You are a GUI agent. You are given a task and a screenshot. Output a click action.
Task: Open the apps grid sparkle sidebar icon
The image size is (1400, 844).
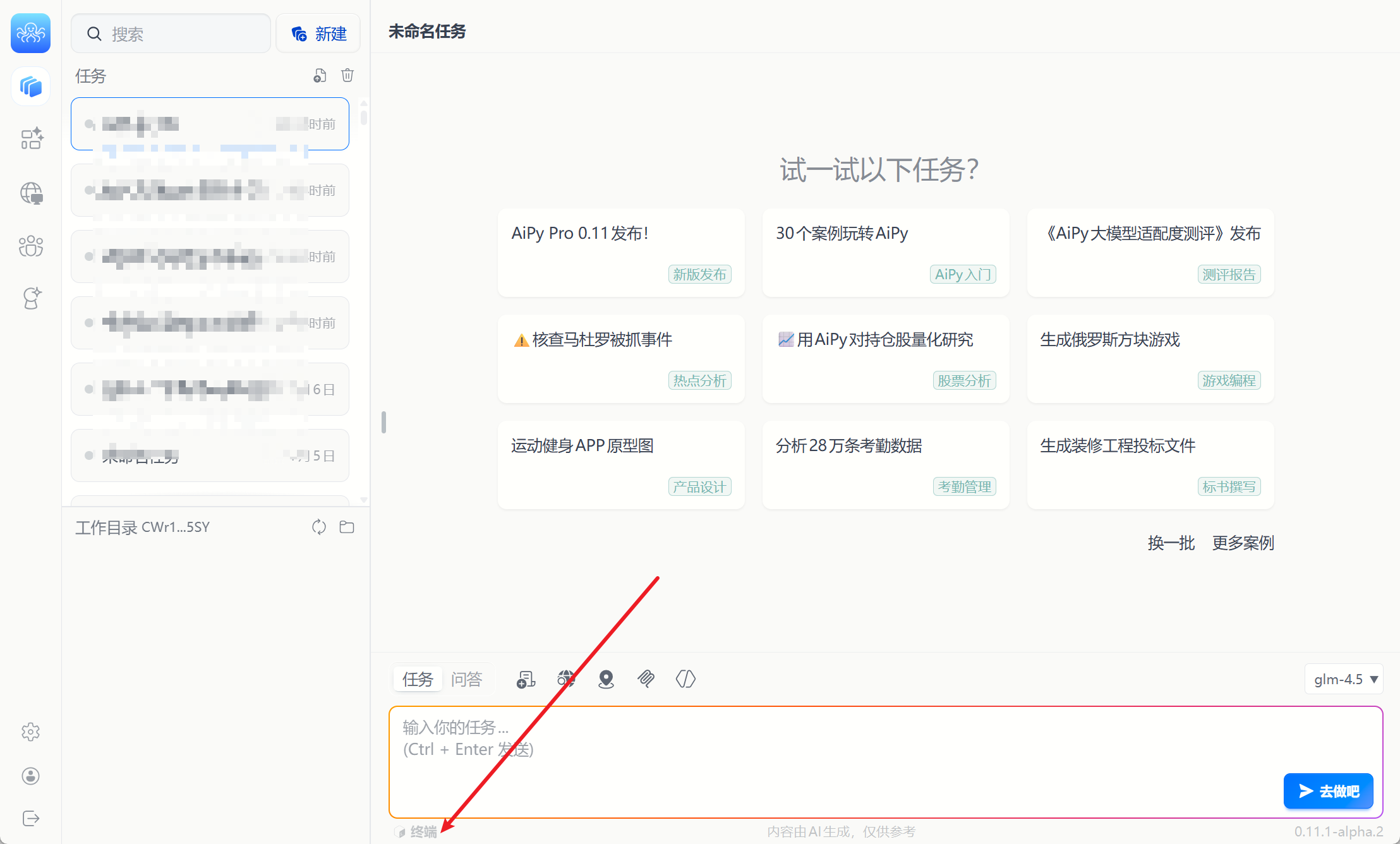click(x=31, y=138)
